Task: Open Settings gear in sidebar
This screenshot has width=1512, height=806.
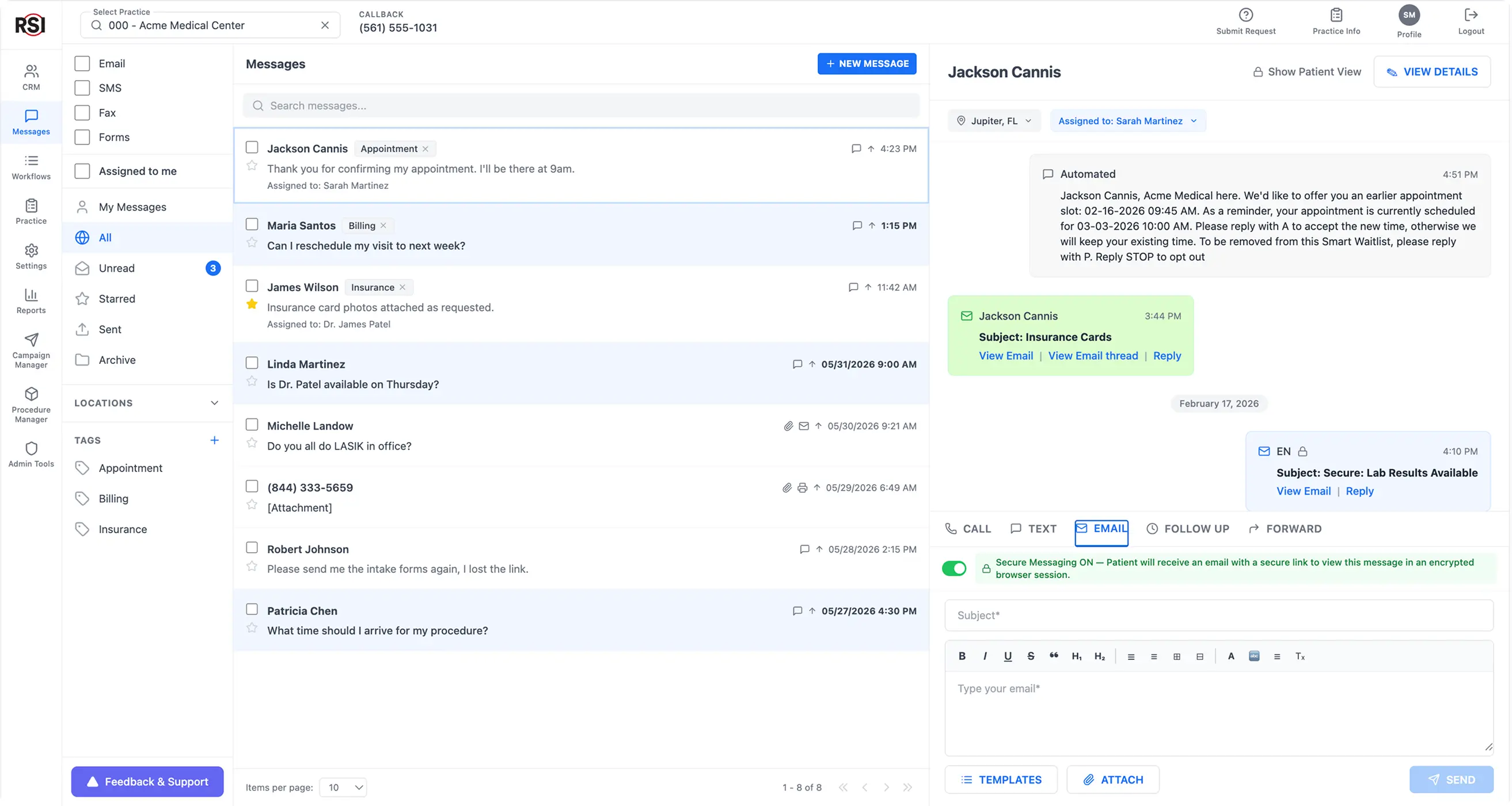Action: (x=31, y=257)
